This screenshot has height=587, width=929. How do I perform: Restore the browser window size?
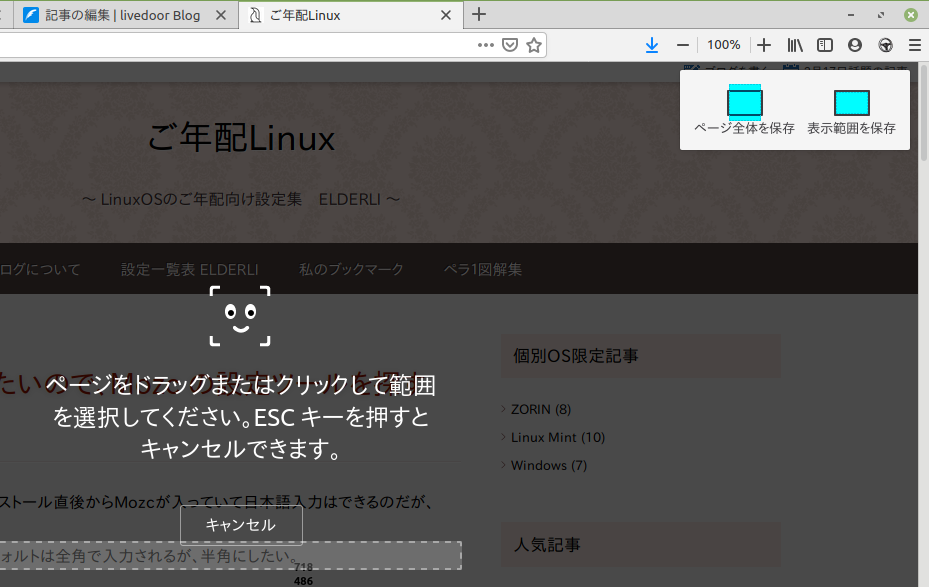tap(881, 15)
